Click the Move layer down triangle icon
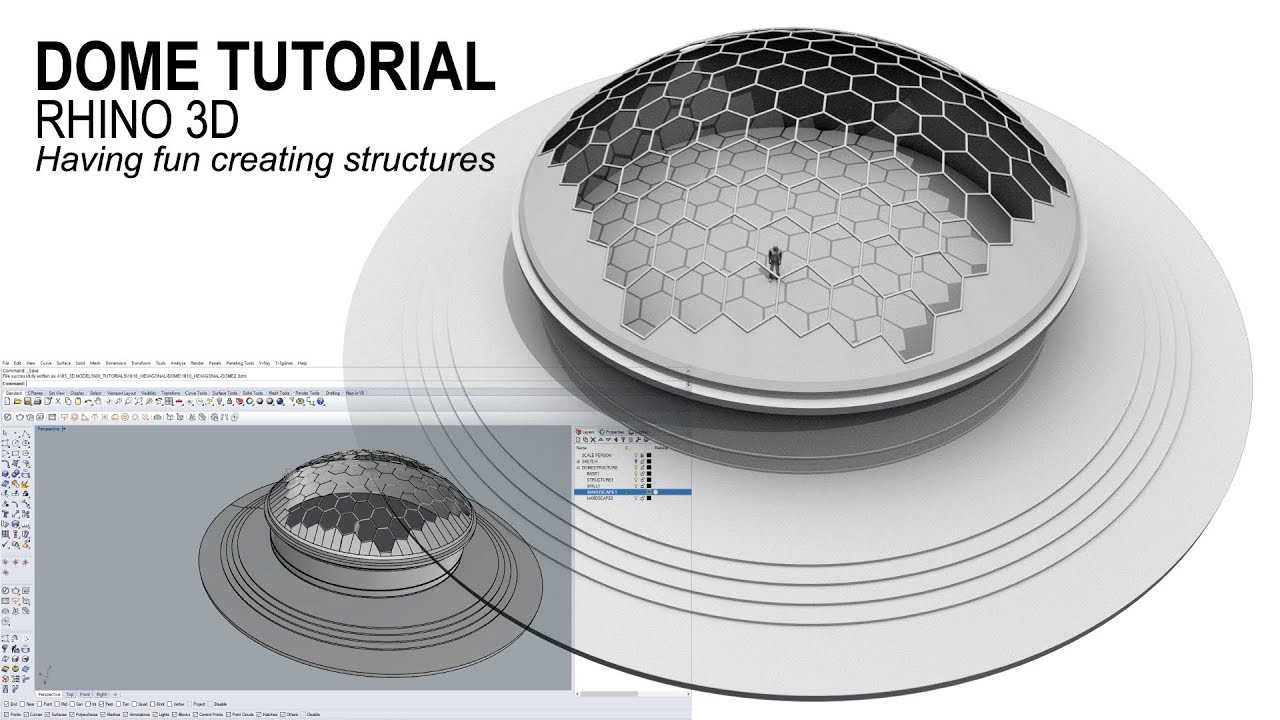 (608, 439)
